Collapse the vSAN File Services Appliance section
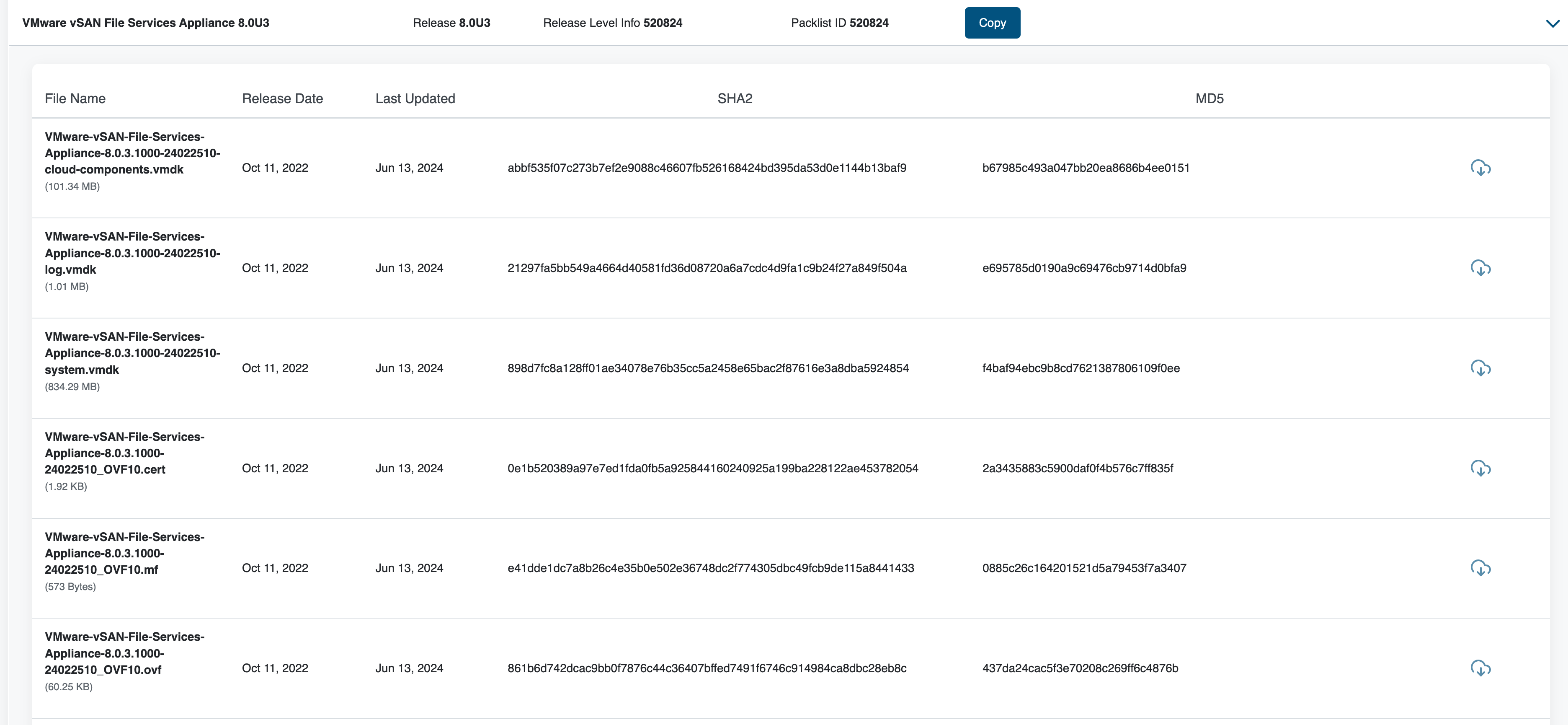 [x=1552, y=23]
